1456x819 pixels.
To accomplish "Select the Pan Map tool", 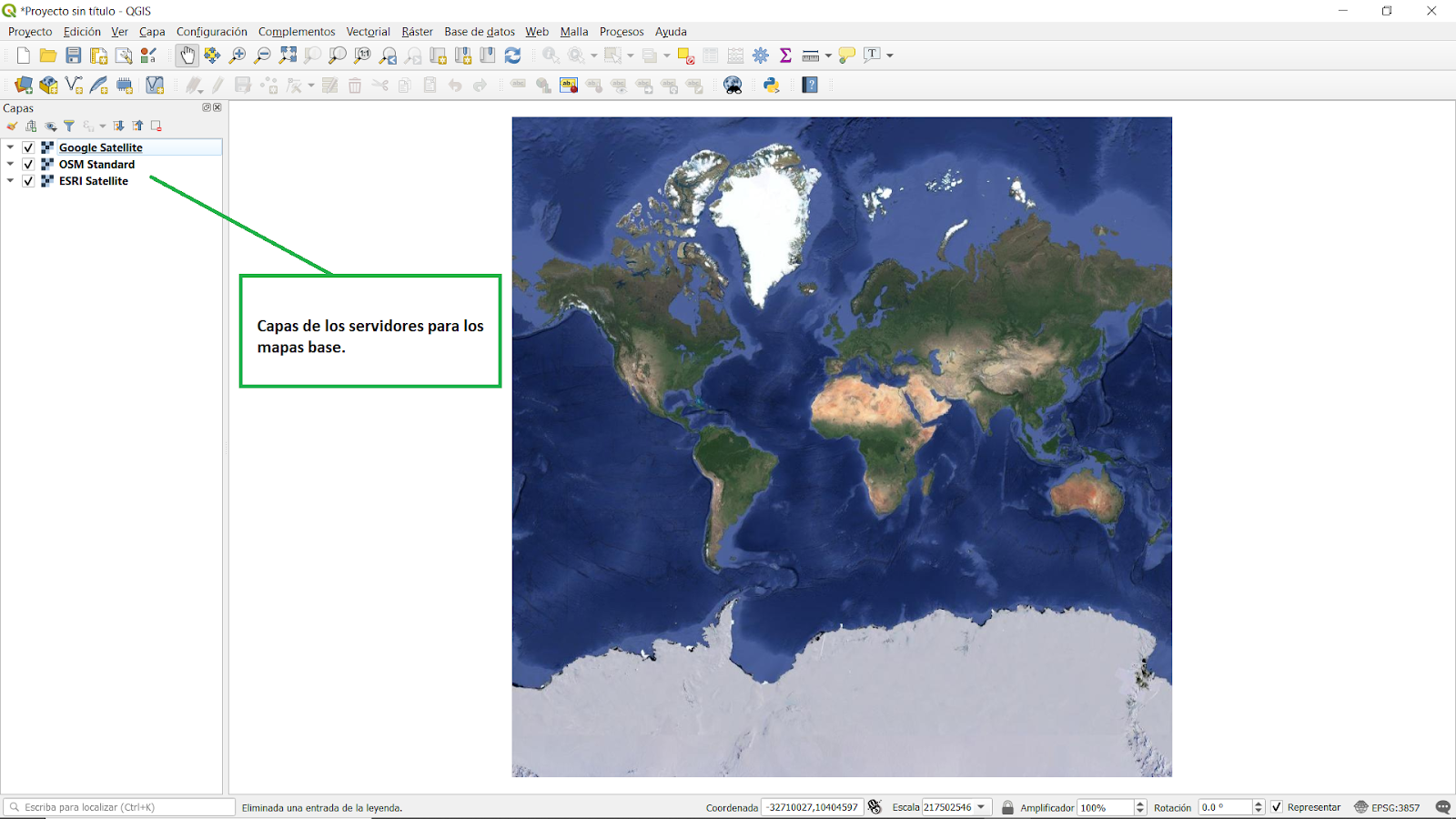I will (187, 55).
